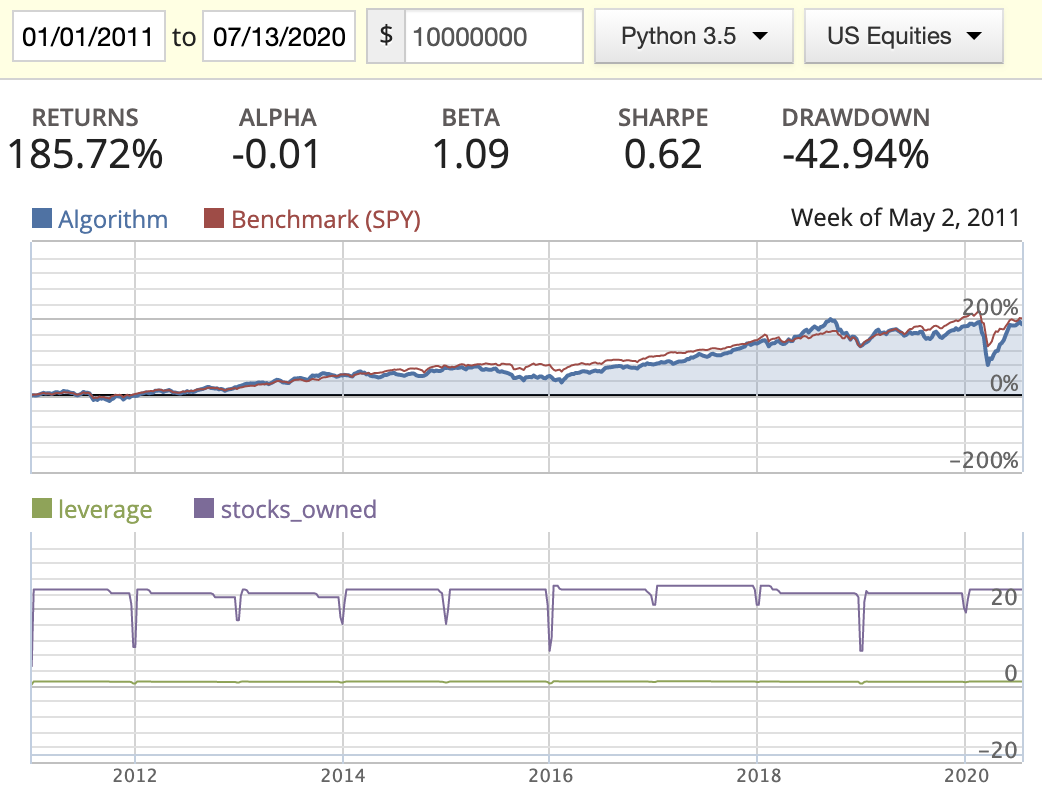This screenshot has height=792, width=1042.
Task: Click the start date field 01/01/2011
Action: [88, 37]
